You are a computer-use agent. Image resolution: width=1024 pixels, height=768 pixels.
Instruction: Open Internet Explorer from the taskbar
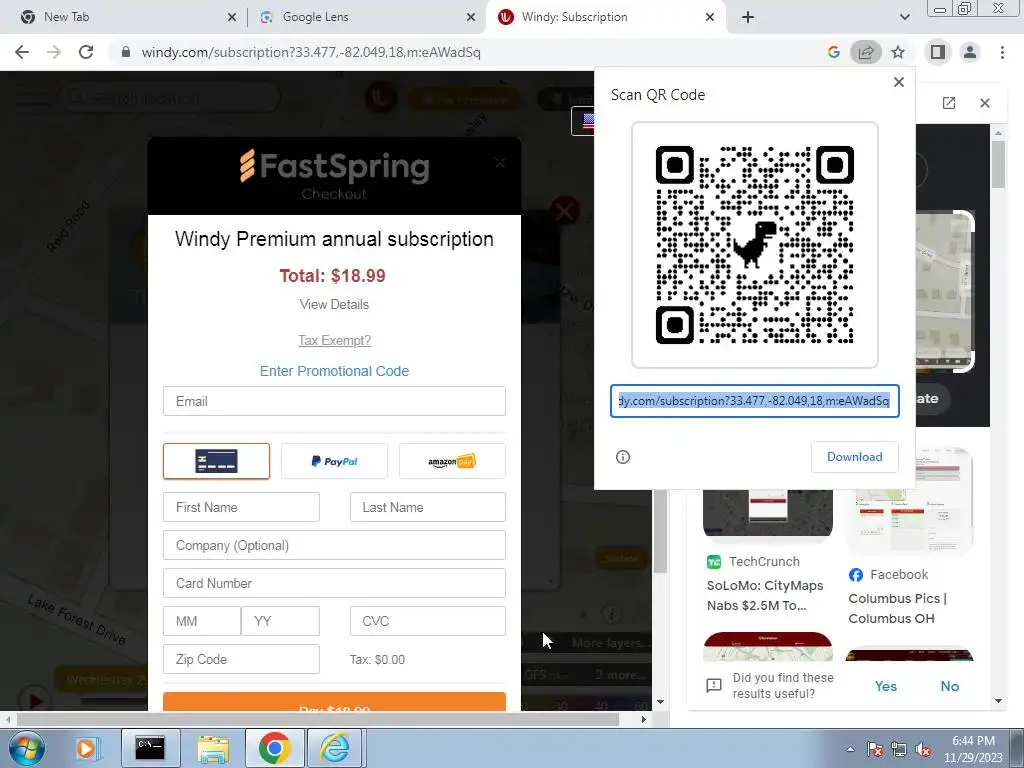(334, 748)
